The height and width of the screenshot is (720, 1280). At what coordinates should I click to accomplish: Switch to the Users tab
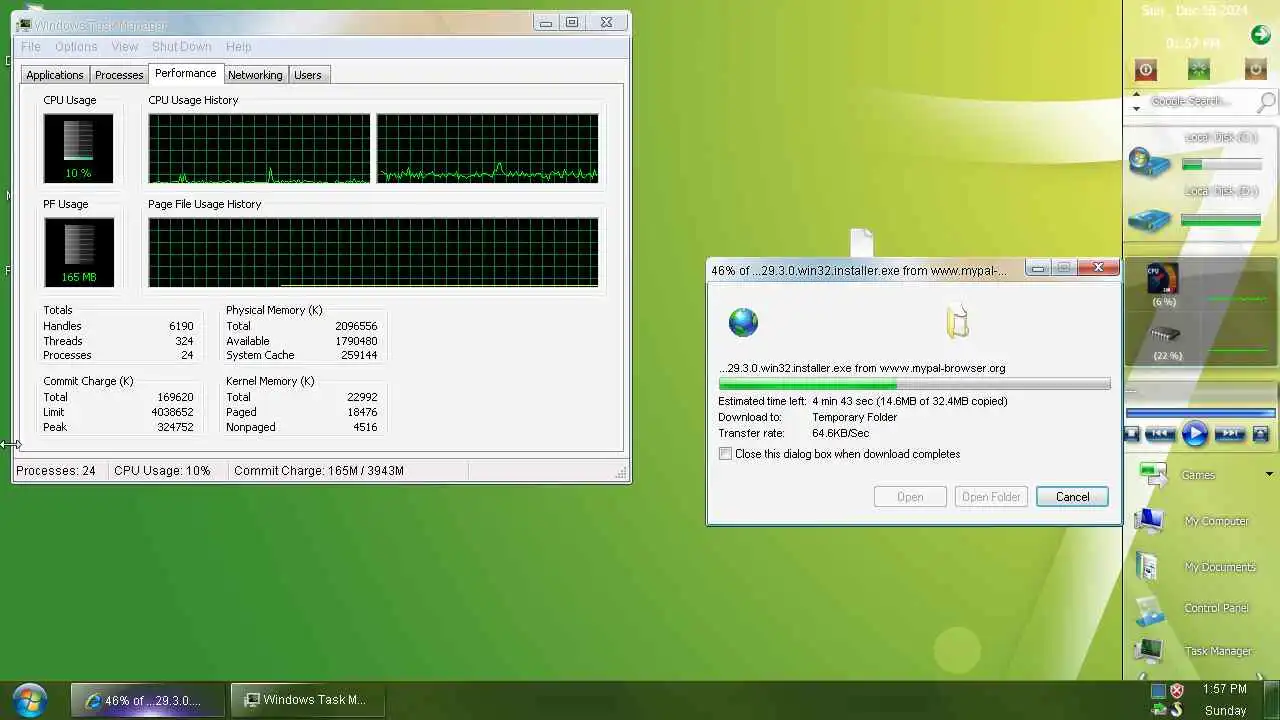[308, 75]
